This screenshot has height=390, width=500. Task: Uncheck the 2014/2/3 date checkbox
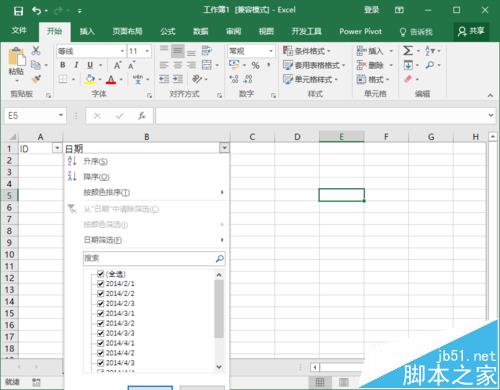tap(100, 303)
